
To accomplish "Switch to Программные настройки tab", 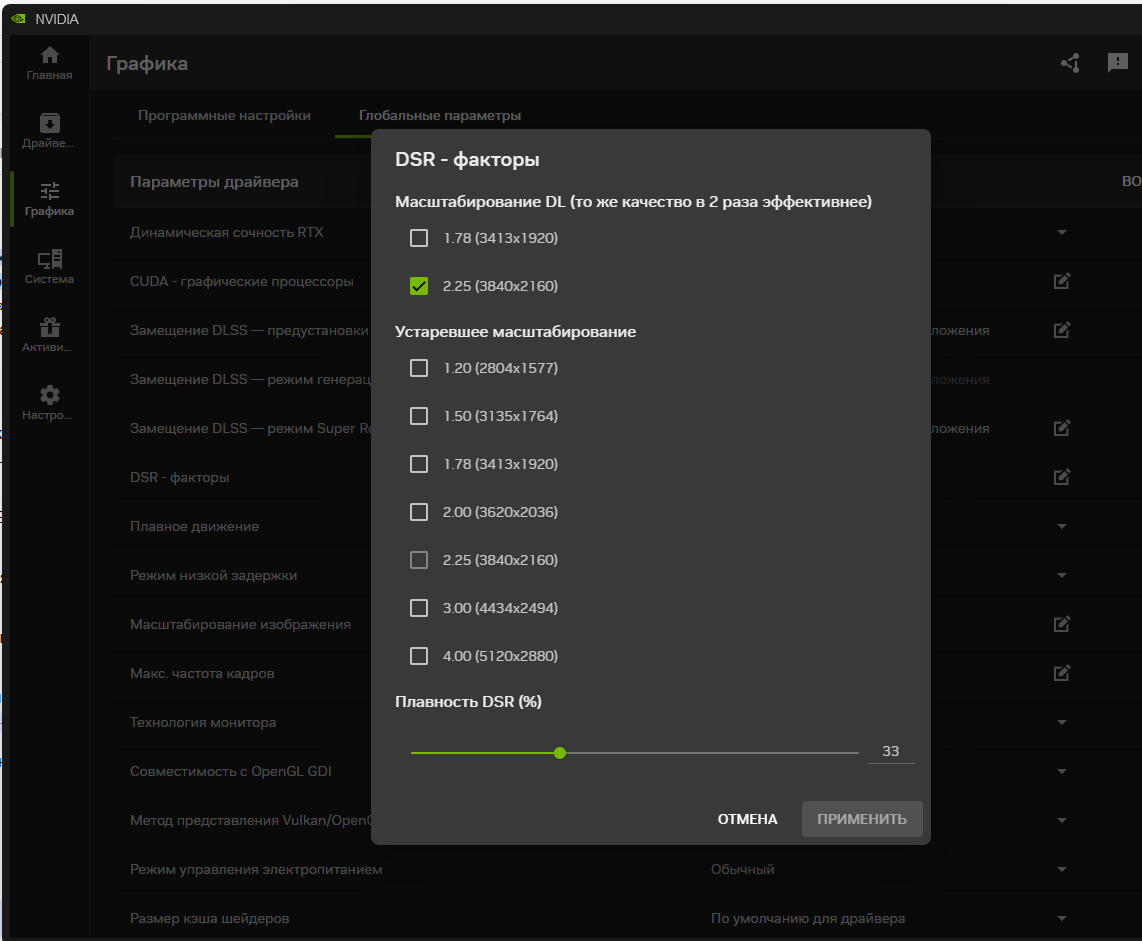I will 224,115.
